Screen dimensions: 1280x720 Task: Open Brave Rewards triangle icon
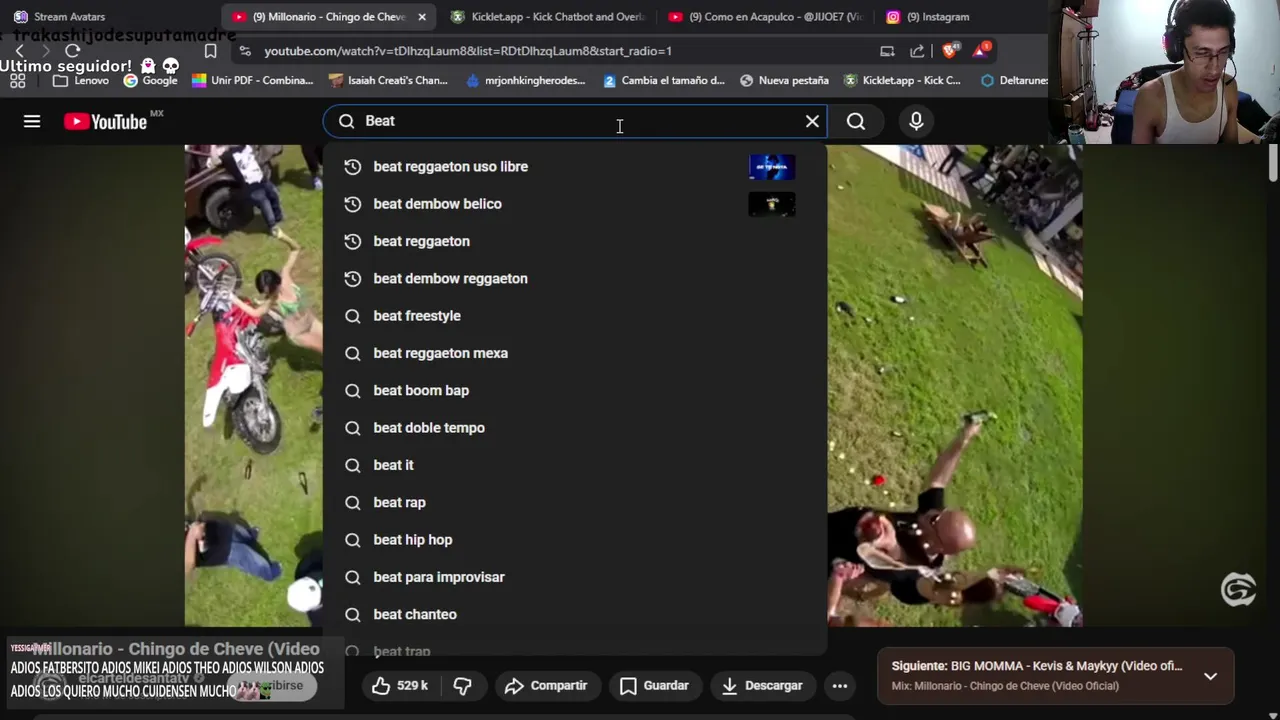pos(983,50)
